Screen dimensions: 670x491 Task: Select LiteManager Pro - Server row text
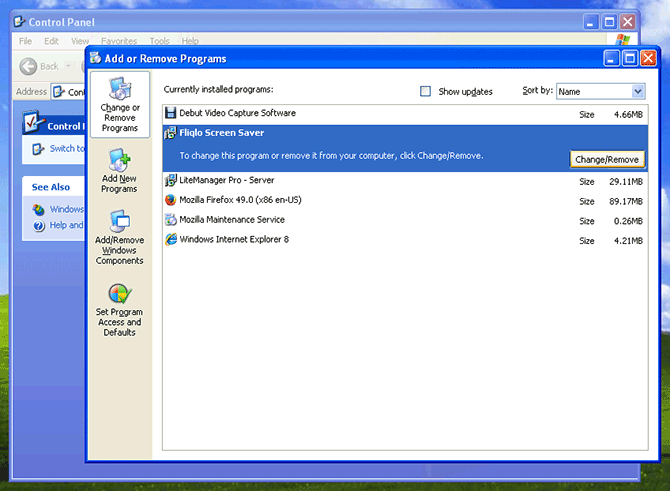226,180
